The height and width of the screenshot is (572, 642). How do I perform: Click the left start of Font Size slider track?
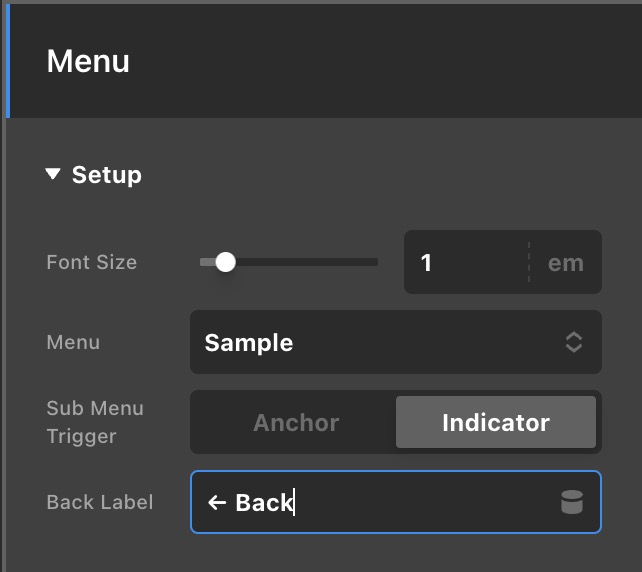point(203,262)
